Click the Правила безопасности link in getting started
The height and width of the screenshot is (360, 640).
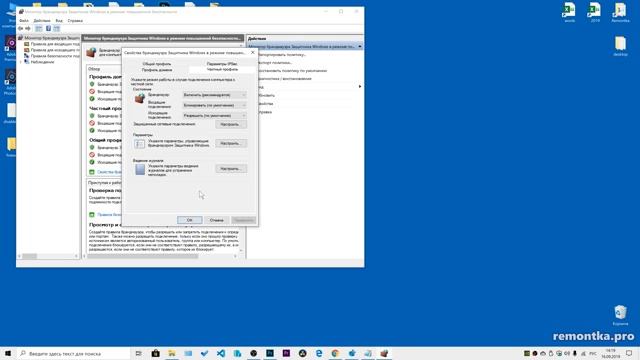point(109,215)
